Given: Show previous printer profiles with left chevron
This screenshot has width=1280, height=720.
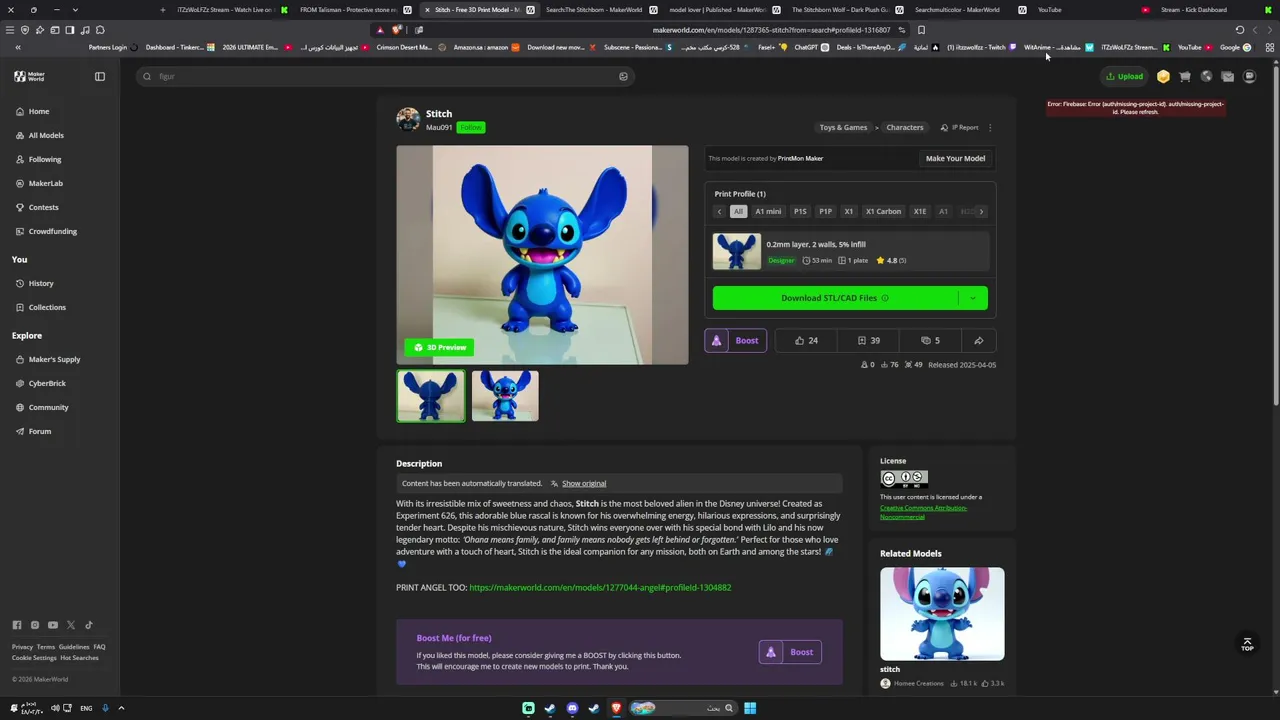Looking at the screenshot, I should click(719, 212).
